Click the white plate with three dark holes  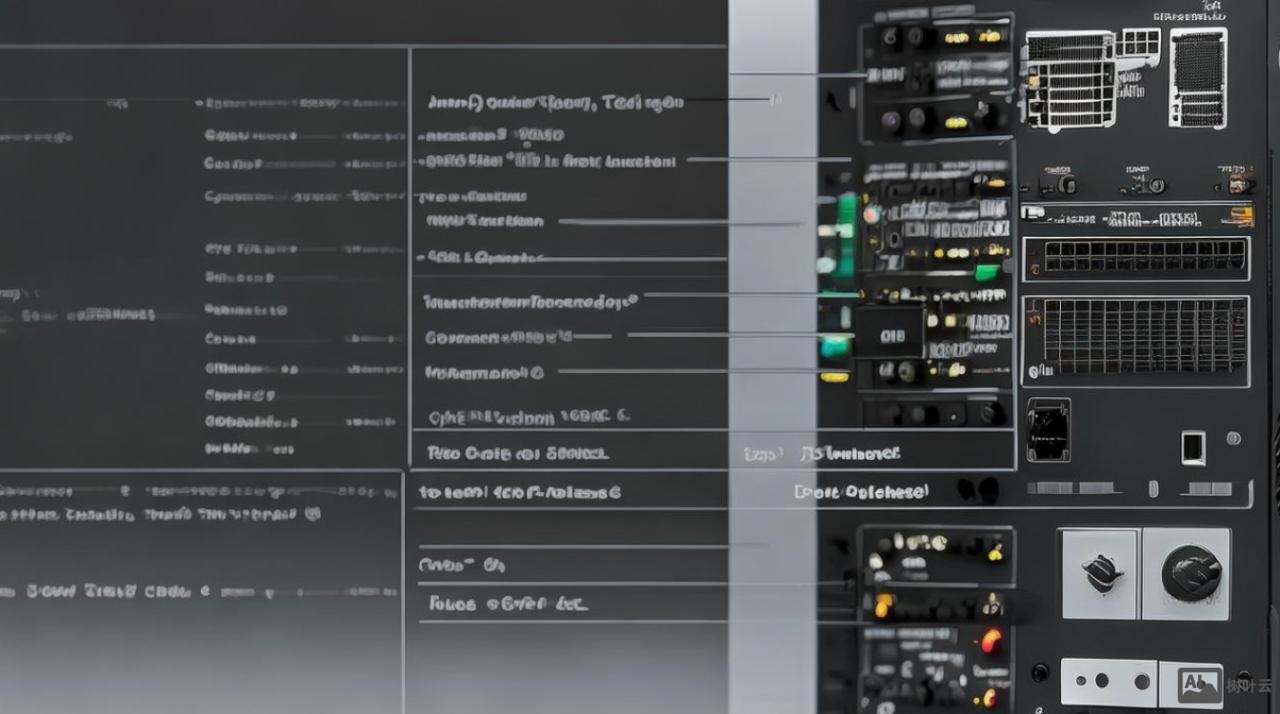coord(1108,681)
